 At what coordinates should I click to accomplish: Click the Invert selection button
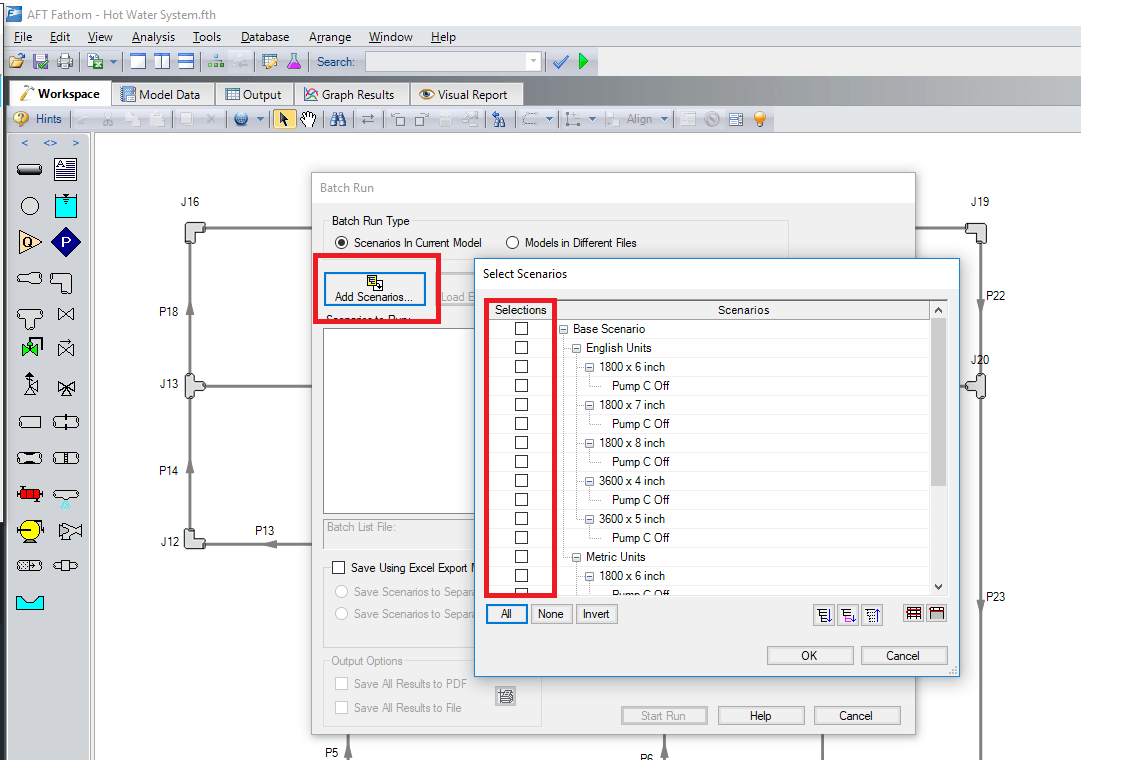(x=596, y=614)
